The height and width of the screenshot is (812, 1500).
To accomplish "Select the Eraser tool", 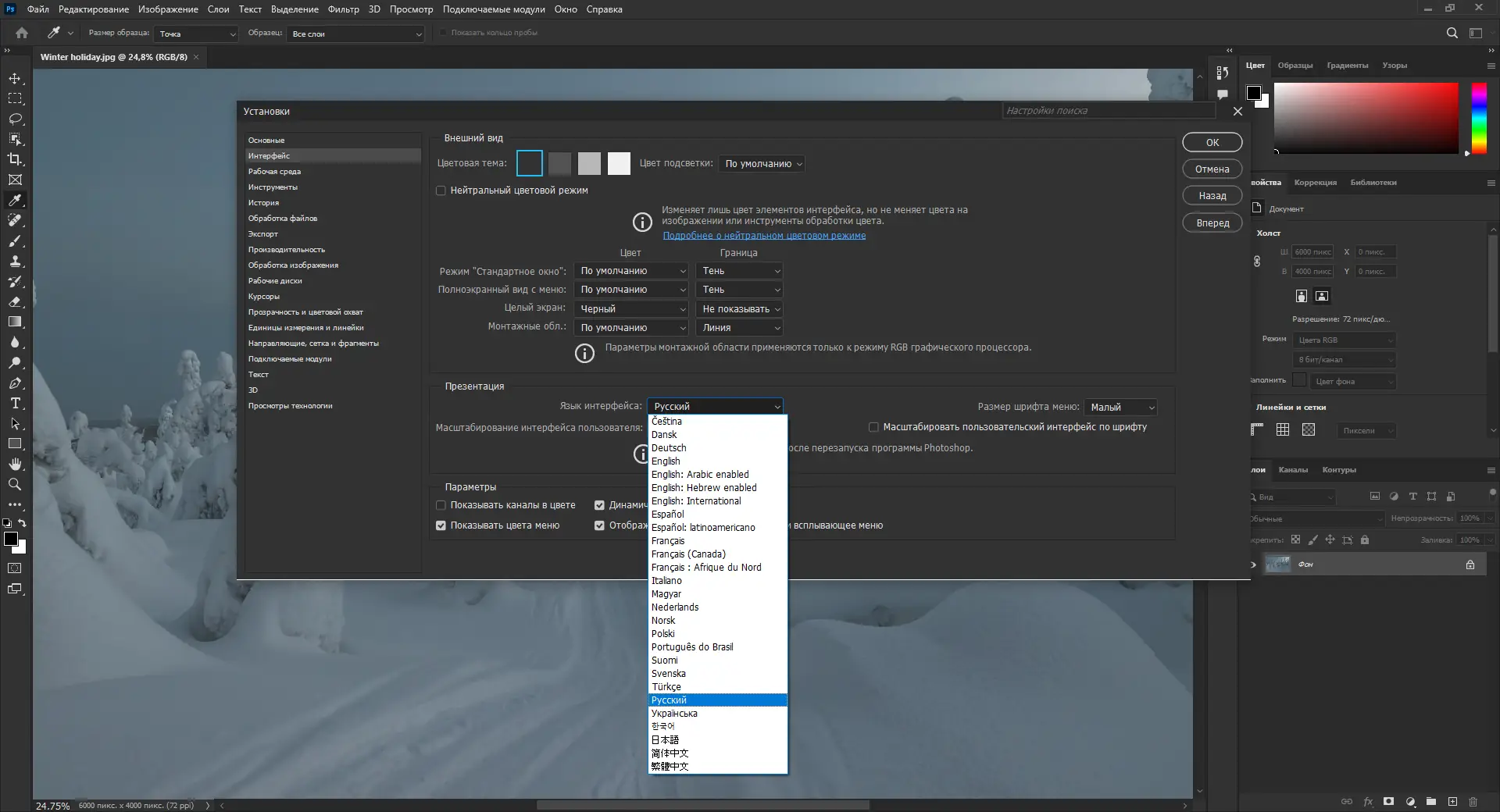I will point(15,301).
